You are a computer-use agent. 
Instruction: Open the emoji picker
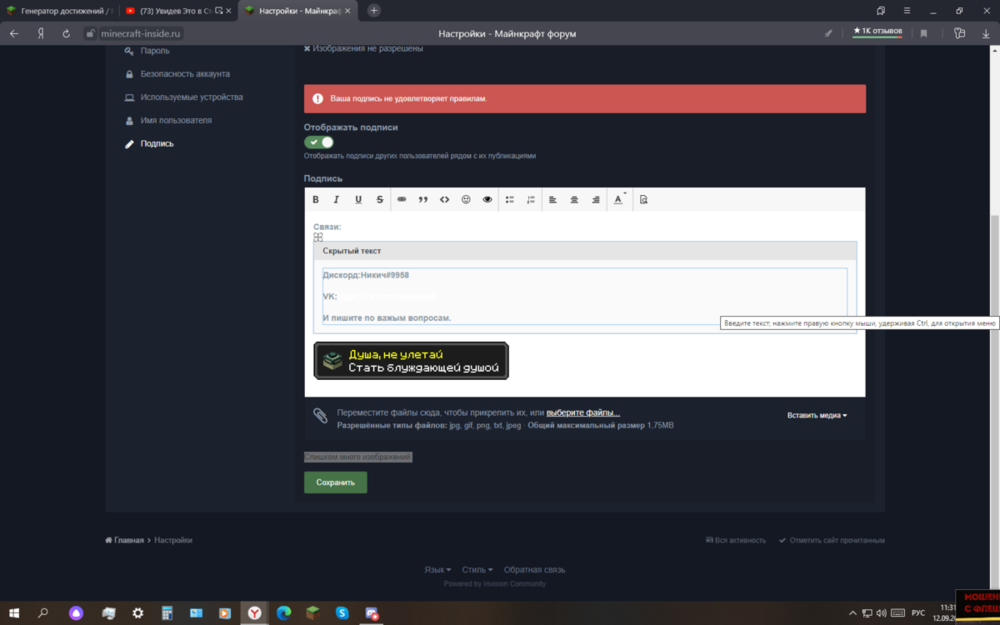(x=466, y=200)
